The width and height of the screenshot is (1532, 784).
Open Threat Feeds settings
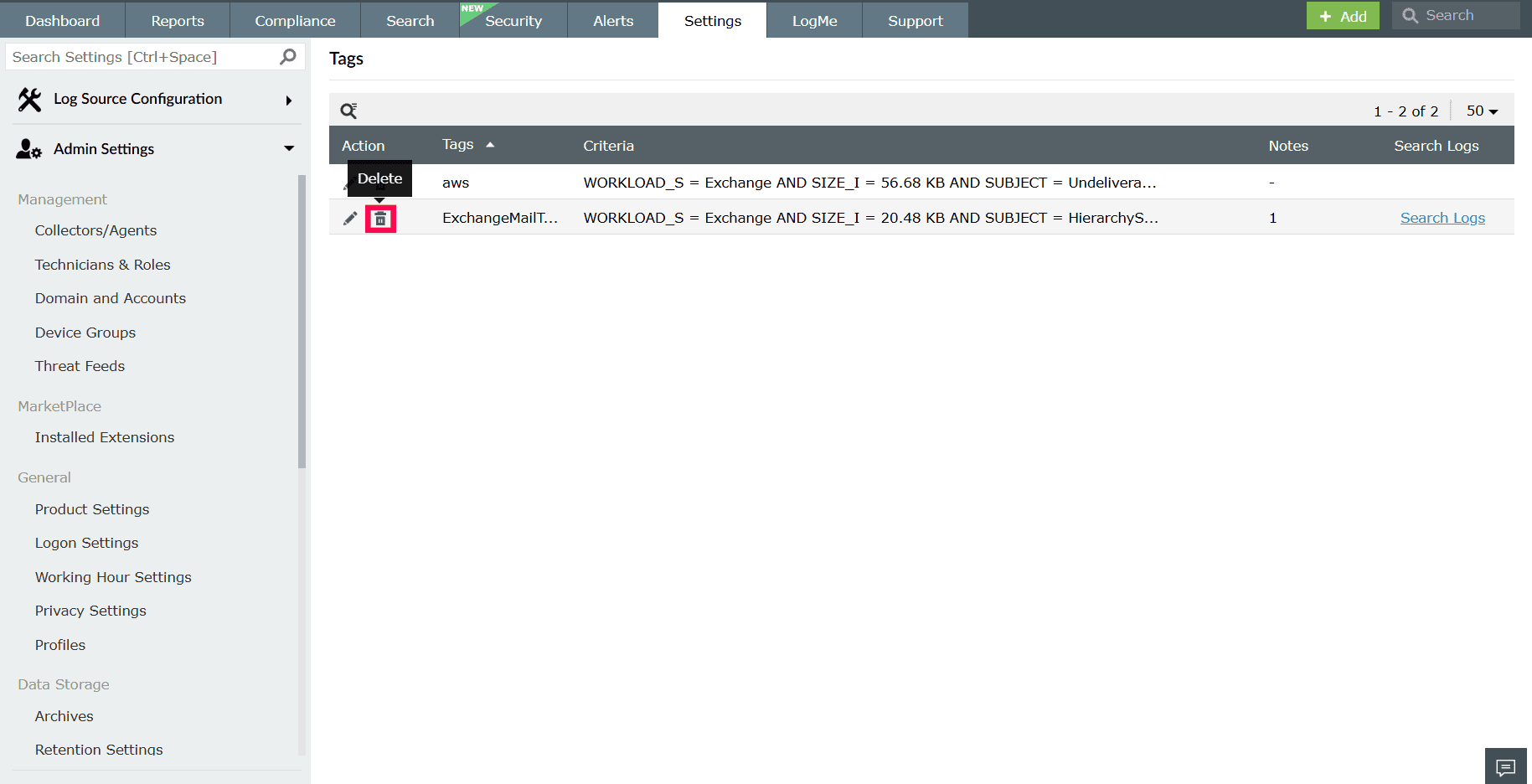pos(80,366)
